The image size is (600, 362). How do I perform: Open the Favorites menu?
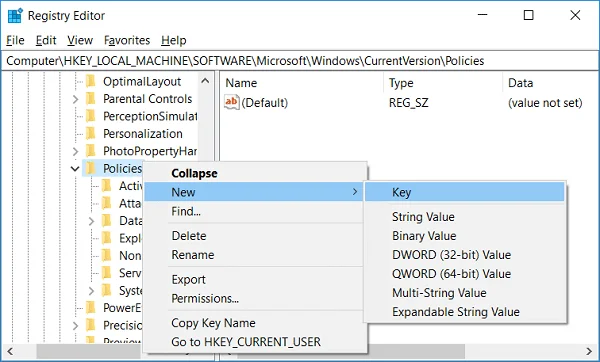(x=127, y=40)
